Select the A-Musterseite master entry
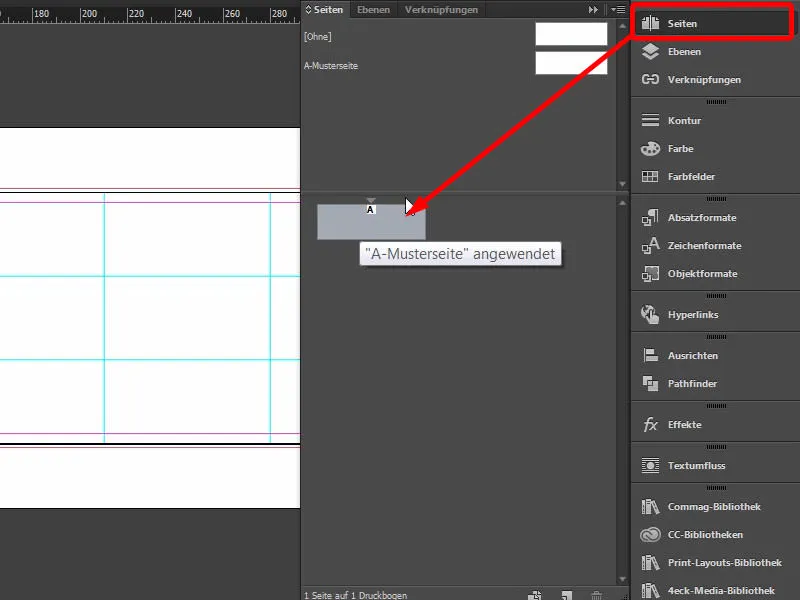 point(456,65)
